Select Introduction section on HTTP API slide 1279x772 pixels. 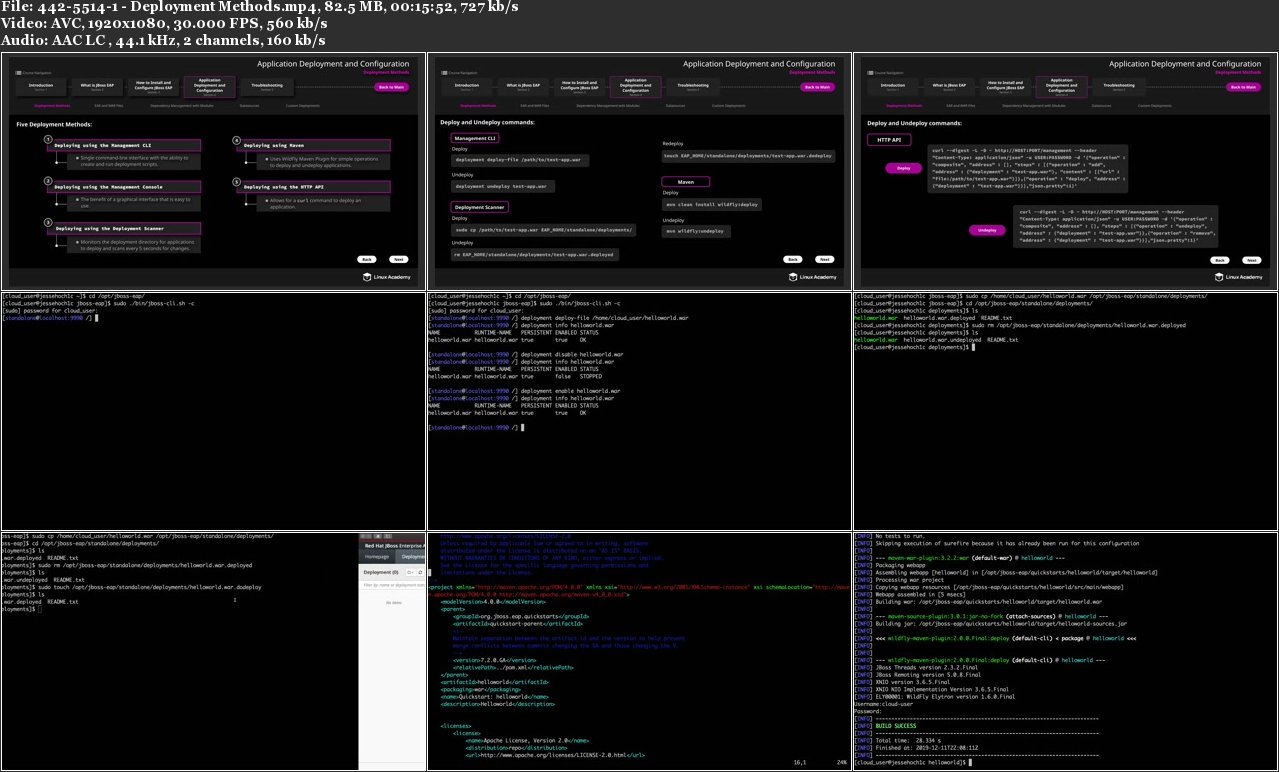pos(893,87)
